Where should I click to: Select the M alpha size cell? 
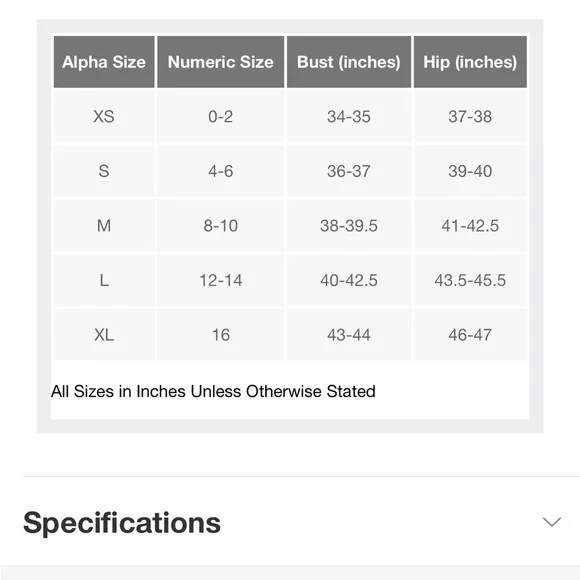point(104,226)
